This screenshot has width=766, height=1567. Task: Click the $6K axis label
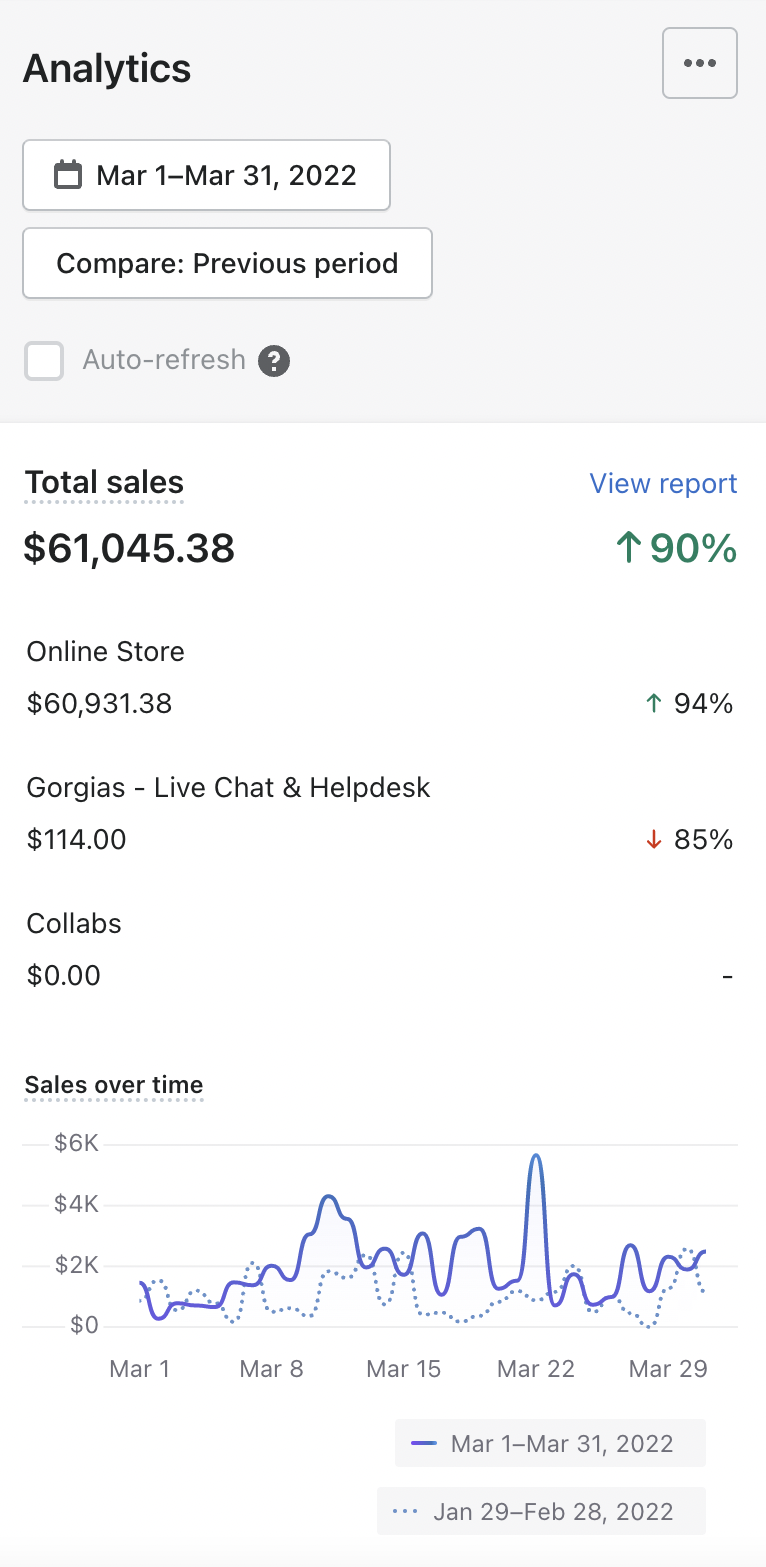point(76,1143)
